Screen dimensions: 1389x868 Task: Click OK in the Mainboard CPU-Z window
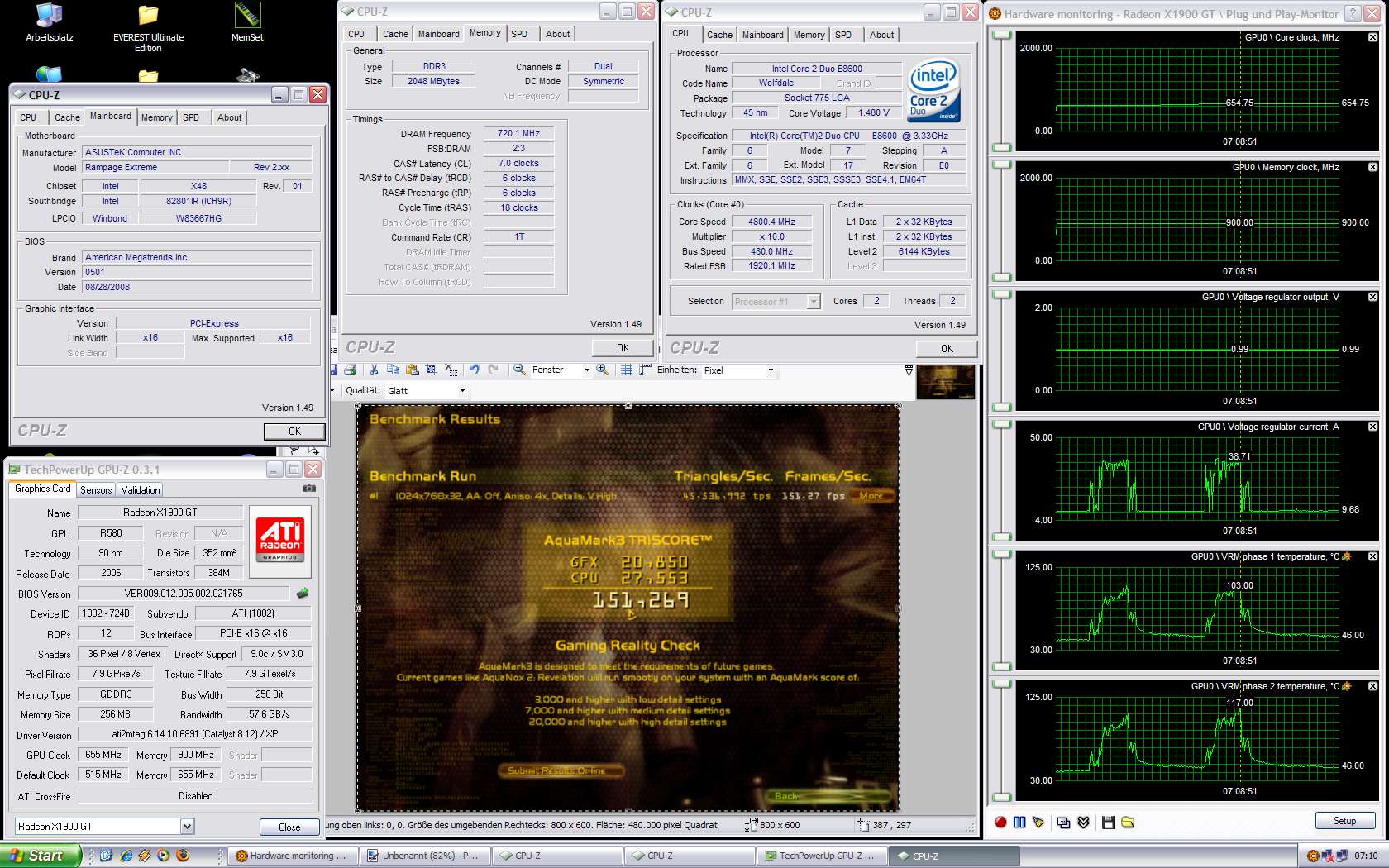point(294,431)
